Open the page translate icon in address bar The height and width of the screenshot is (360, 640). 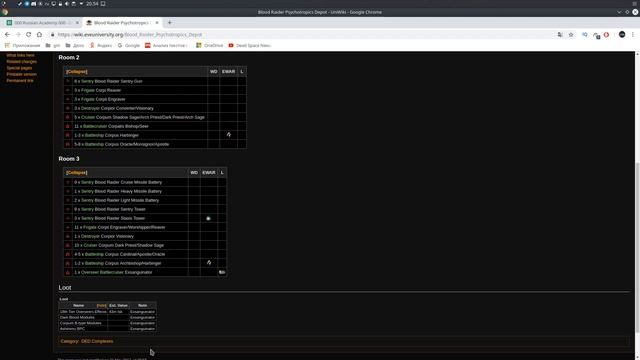click(x=560, y=35)
